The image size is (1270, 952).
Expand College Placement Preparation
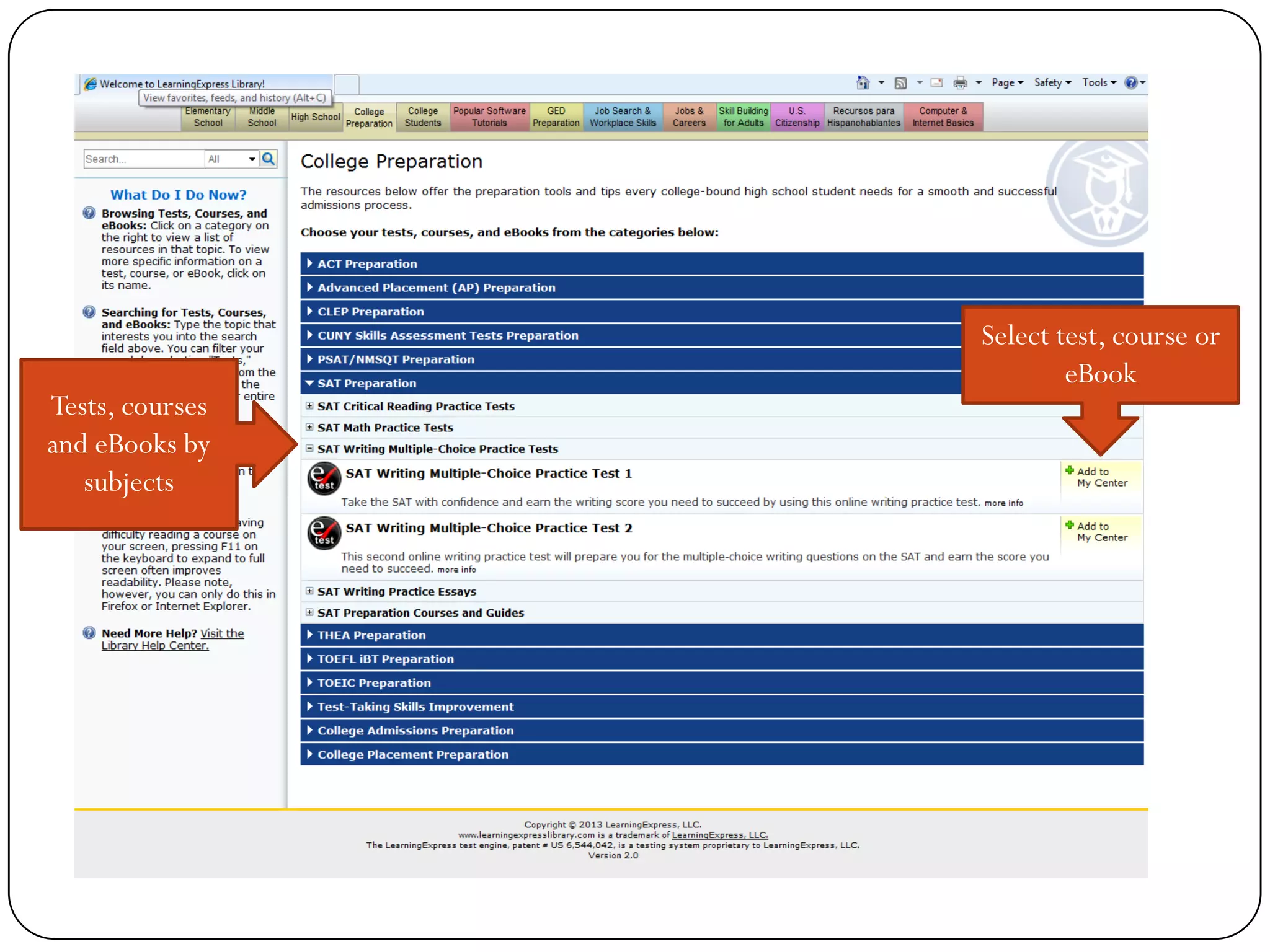pyautogui.click(x=722, y=754)
